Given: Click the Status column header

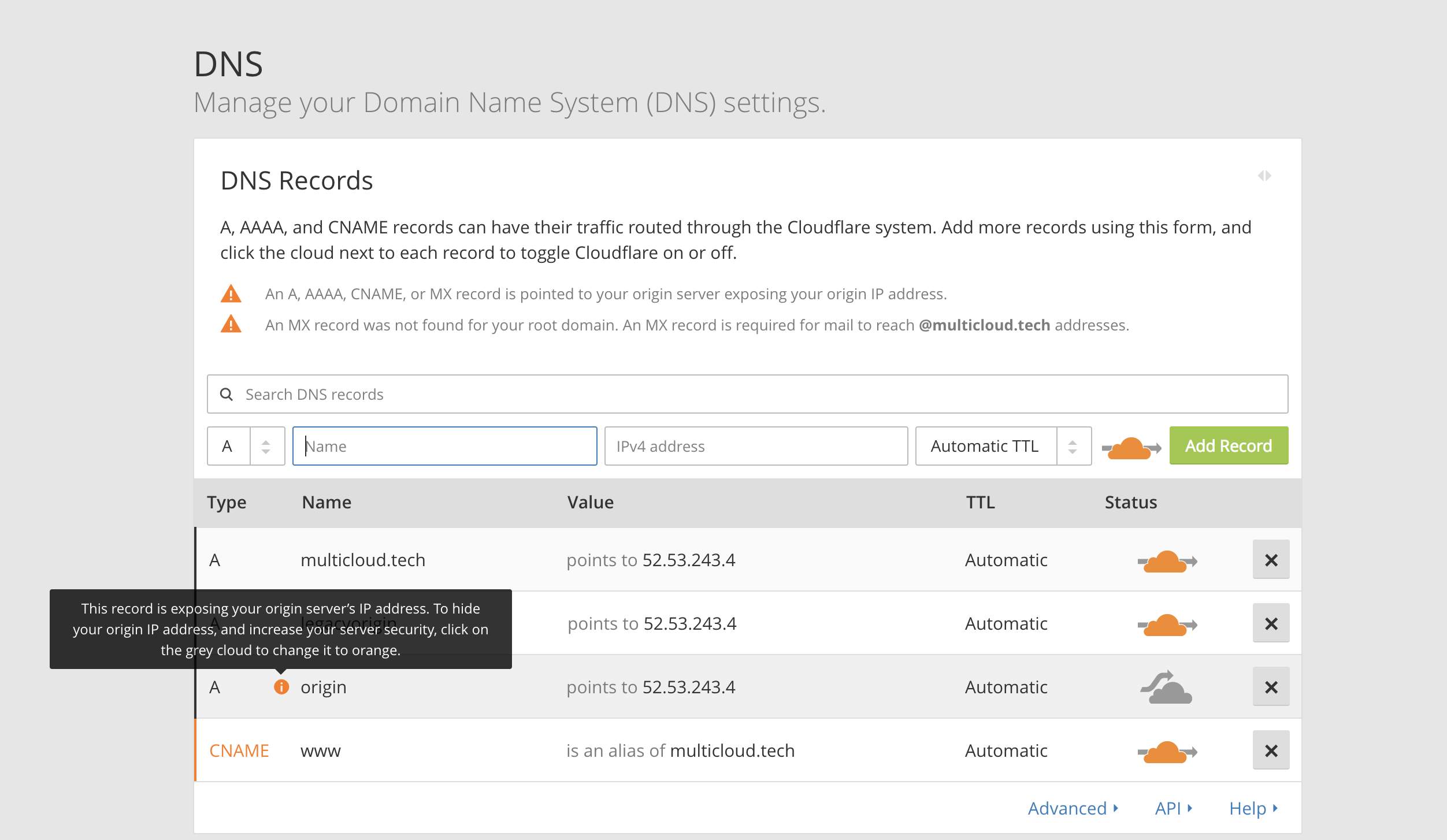Looking at the screenshot, I should click(1131, 502).
